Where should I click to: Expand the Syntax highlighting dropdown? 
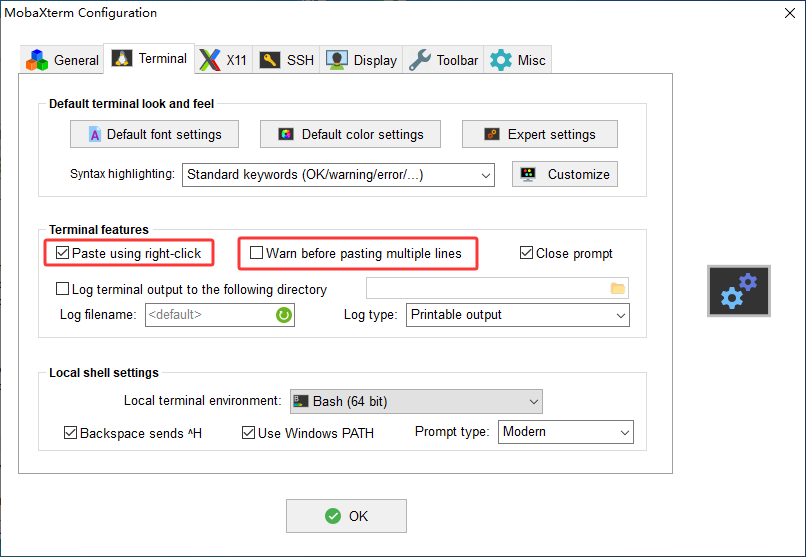click(338, 175)
